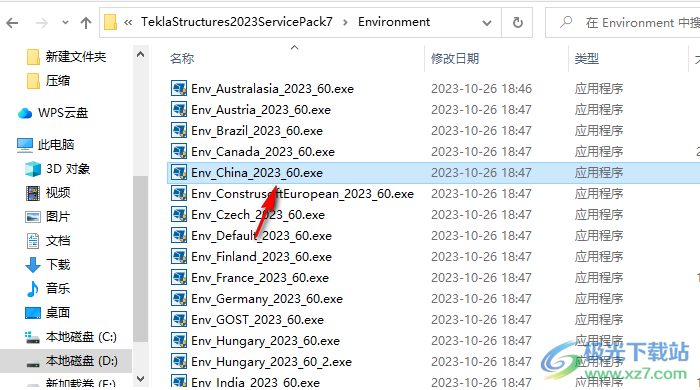Click the Env_Austria_2023_60.exe file name
700x390 pixels.
(261, 110)
